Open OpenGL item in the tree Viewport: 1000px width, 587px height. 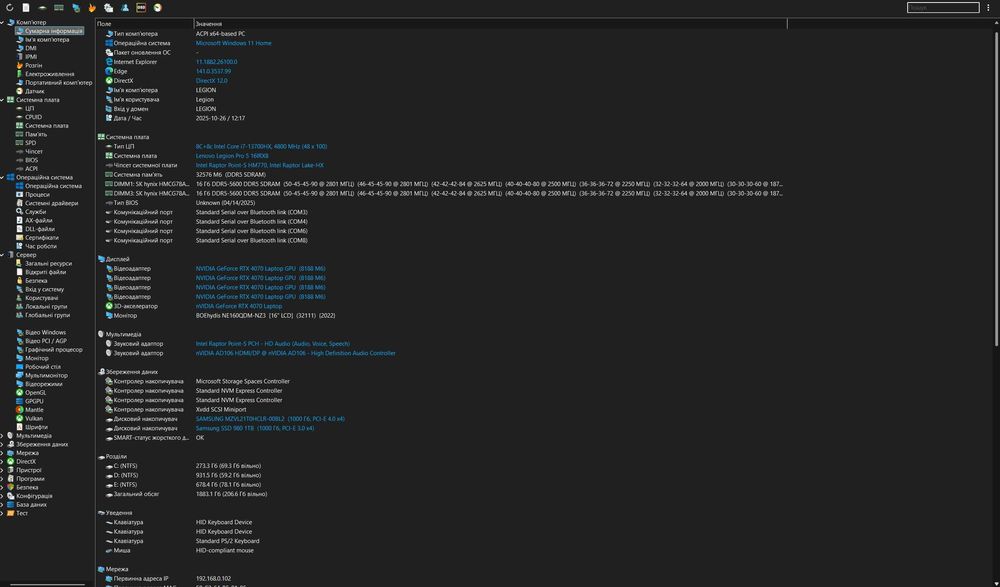(31, 392)
